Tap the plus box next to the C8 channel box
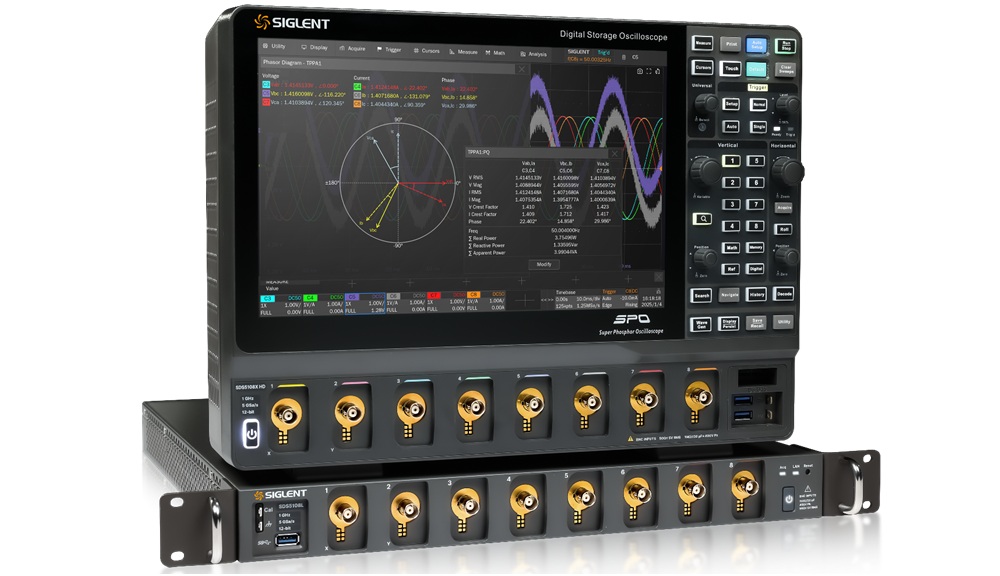This screenshot has height=576, width=1000. point(524,300)
